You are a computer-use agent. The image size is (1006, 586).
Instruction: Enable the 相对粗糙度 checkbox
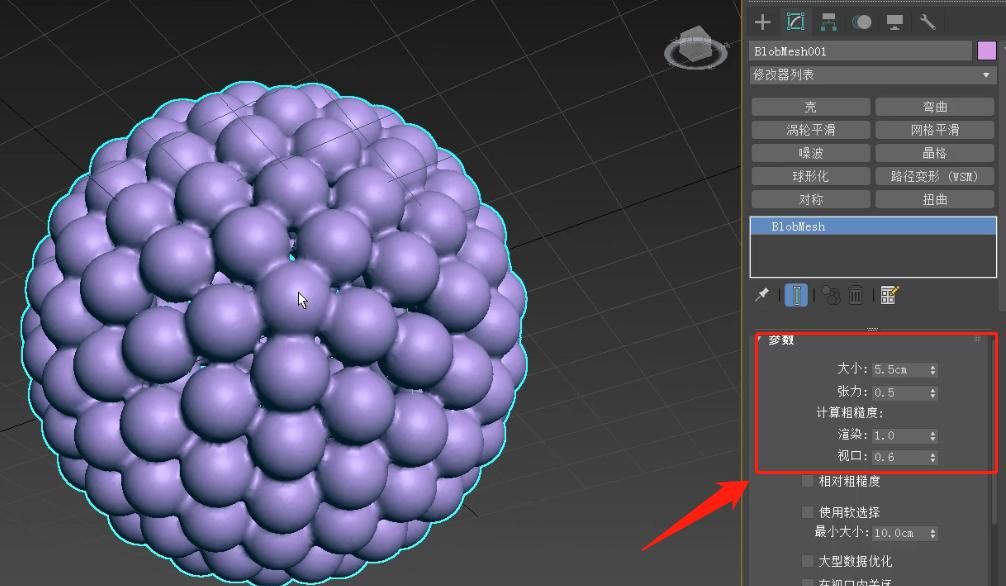click(x=808, y=481)
